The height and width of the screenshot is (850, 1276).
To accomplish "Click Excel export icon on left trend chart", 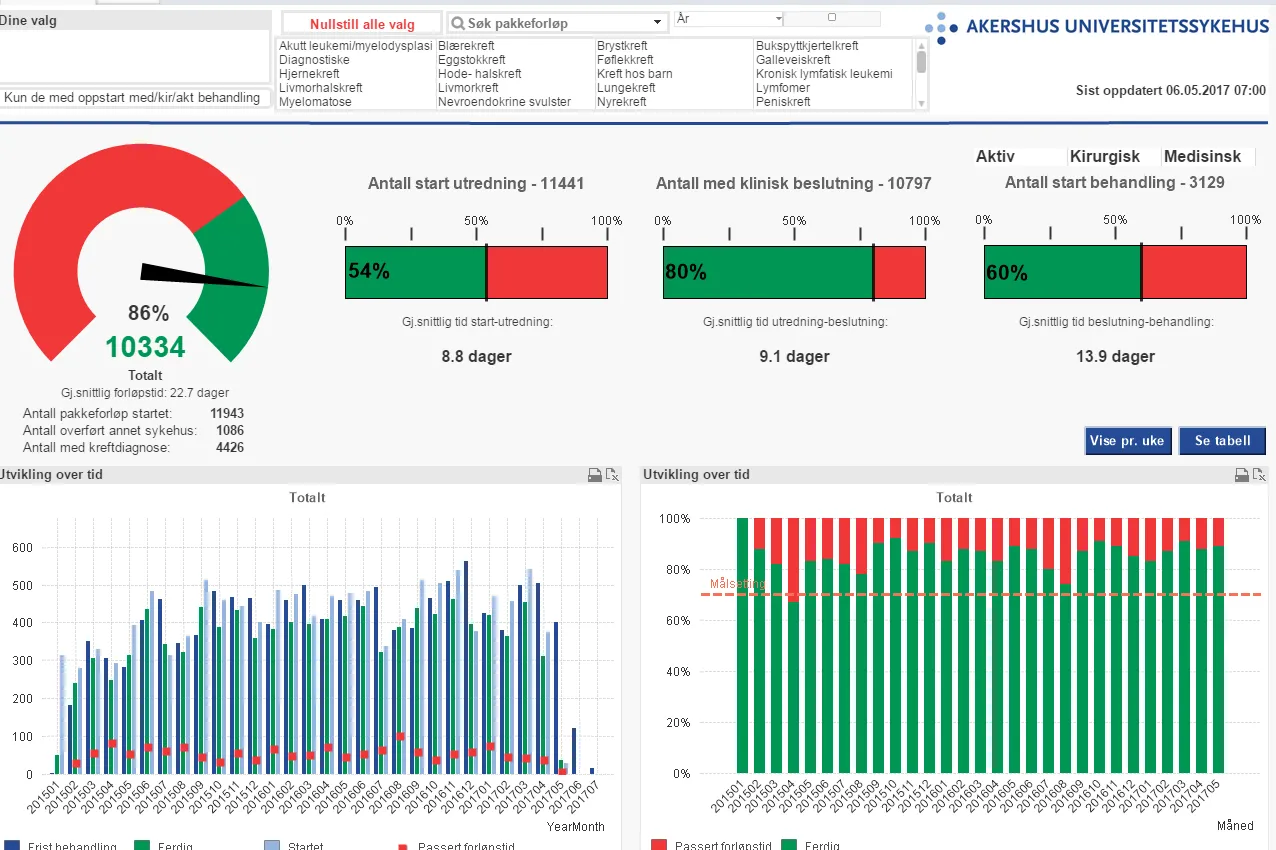I will pyautogui.click(x=612, y=475).
